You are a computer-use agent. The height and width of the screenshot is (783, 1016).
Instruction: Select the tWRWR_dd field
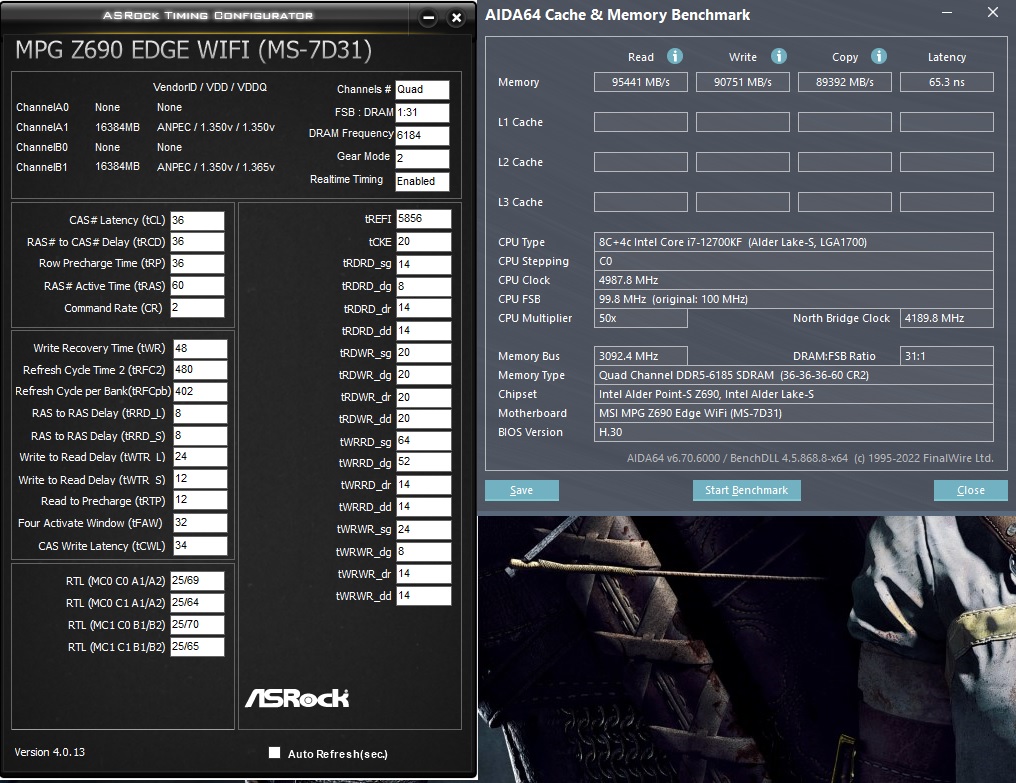[x=423, y=596]
